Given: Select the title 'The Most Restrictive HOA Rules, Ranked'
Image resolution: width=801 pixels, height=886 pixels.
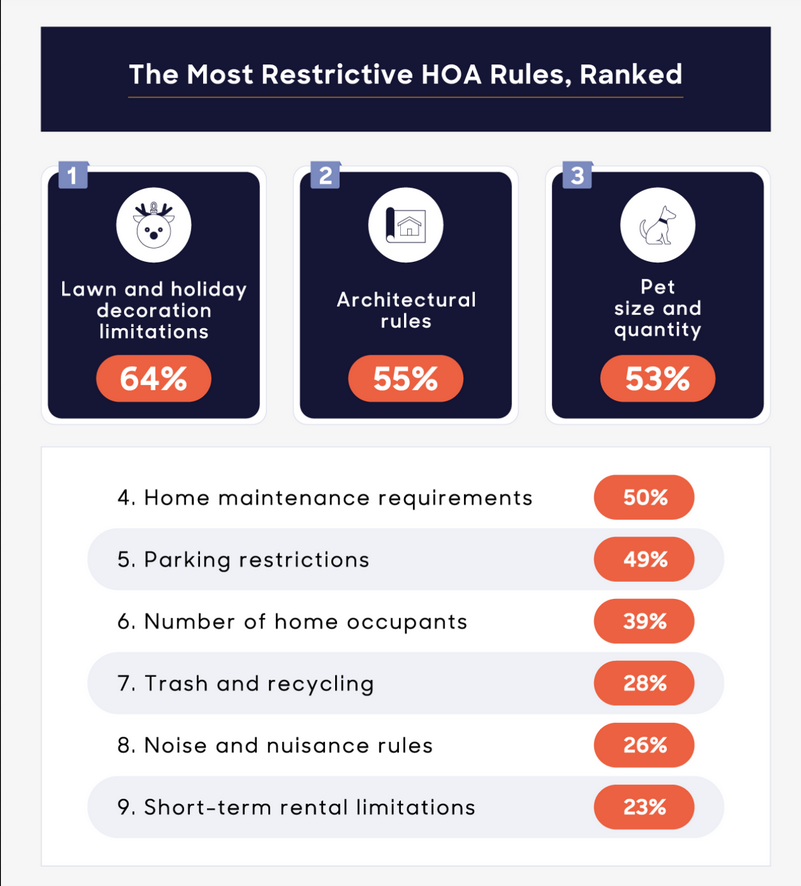Looking at the screenshot, I should [x=405, y=74].
